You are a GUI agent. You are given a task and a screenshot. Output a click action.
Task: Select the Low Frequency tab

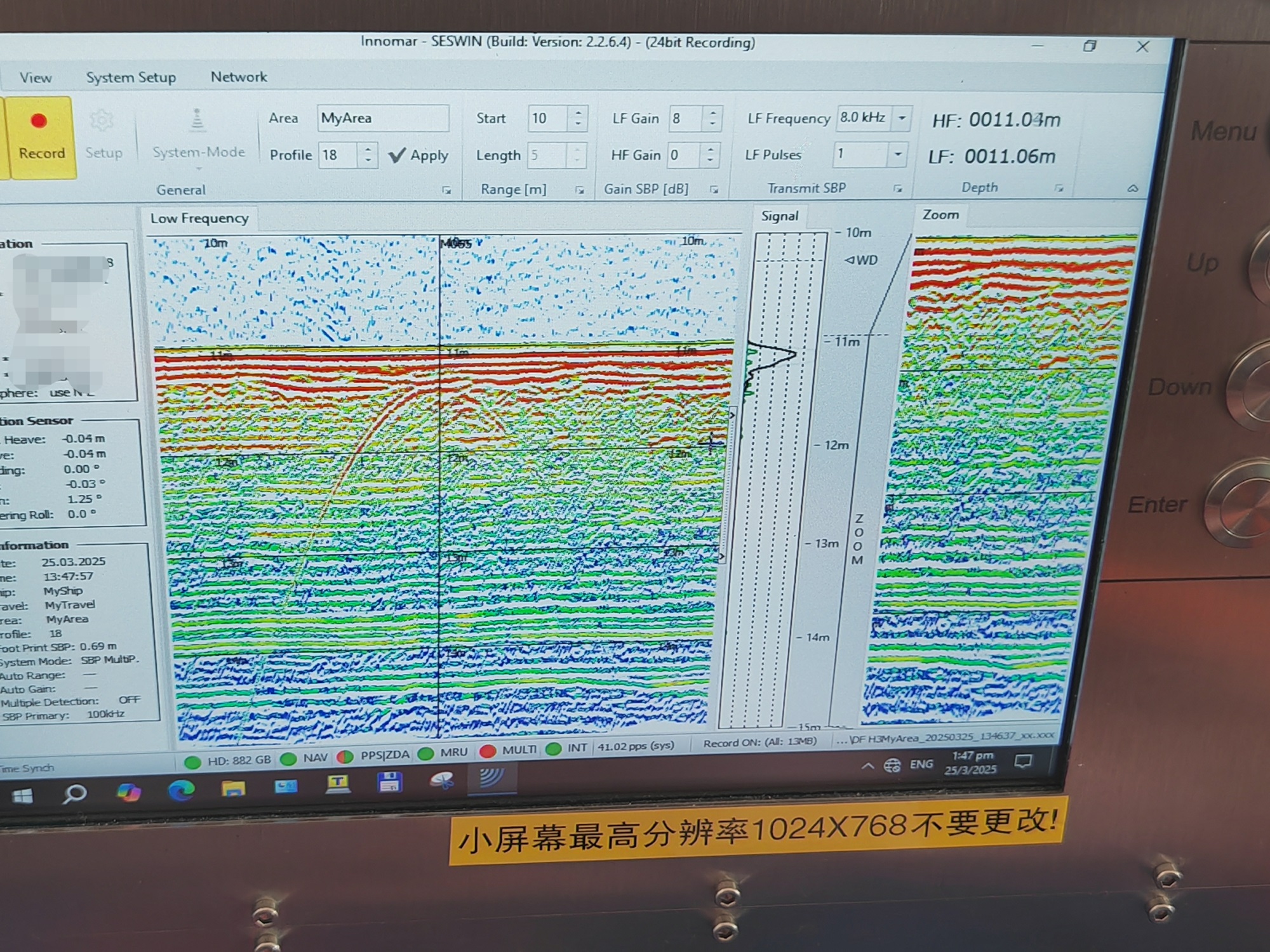(199, 218)
